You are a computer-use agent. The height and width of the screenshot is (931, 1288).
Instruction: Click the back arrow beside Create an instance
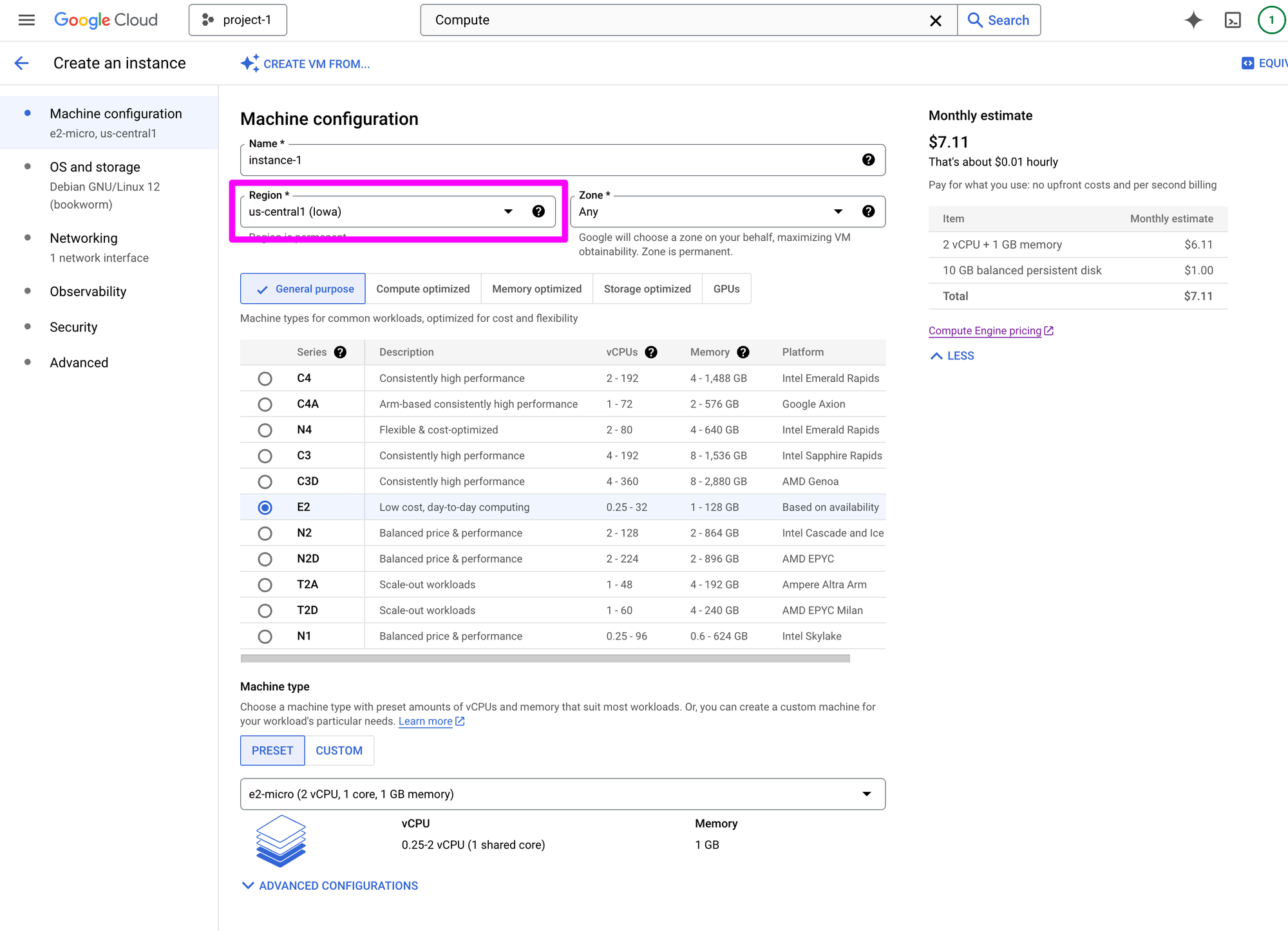tap(22, 63)
